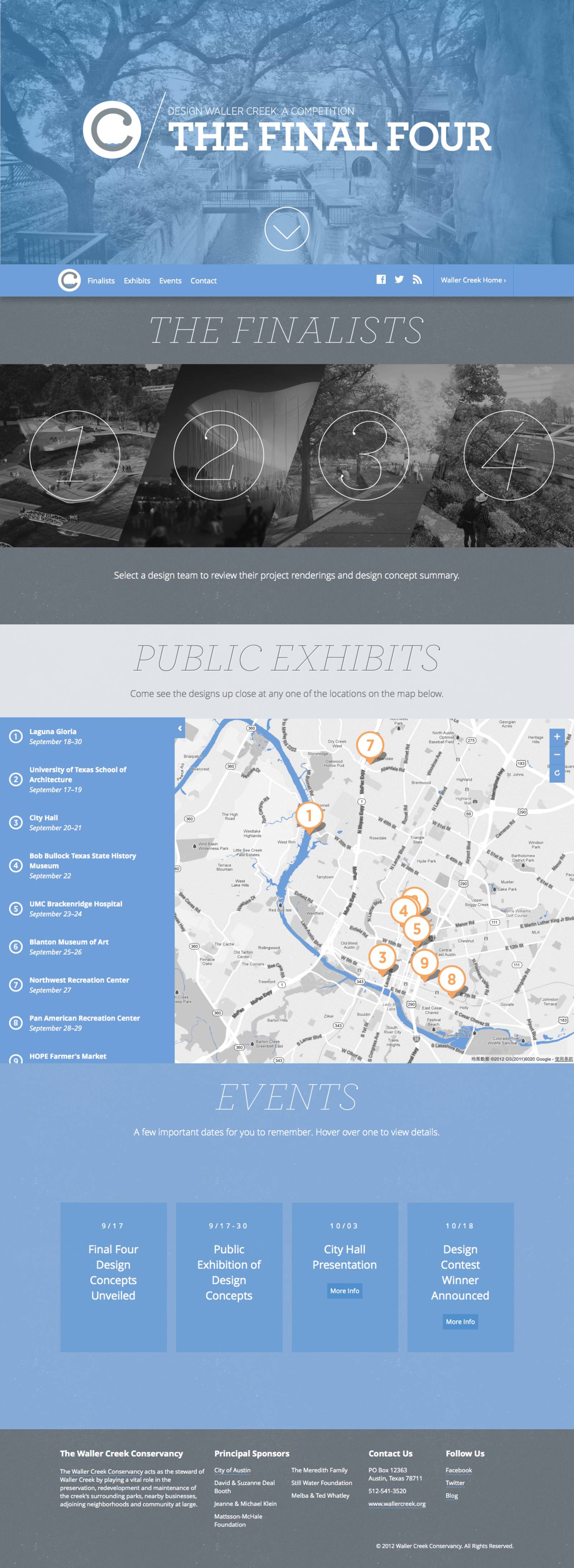
Task: Click the phone number 512-541-3520
Action: (x=387, y=1491)
